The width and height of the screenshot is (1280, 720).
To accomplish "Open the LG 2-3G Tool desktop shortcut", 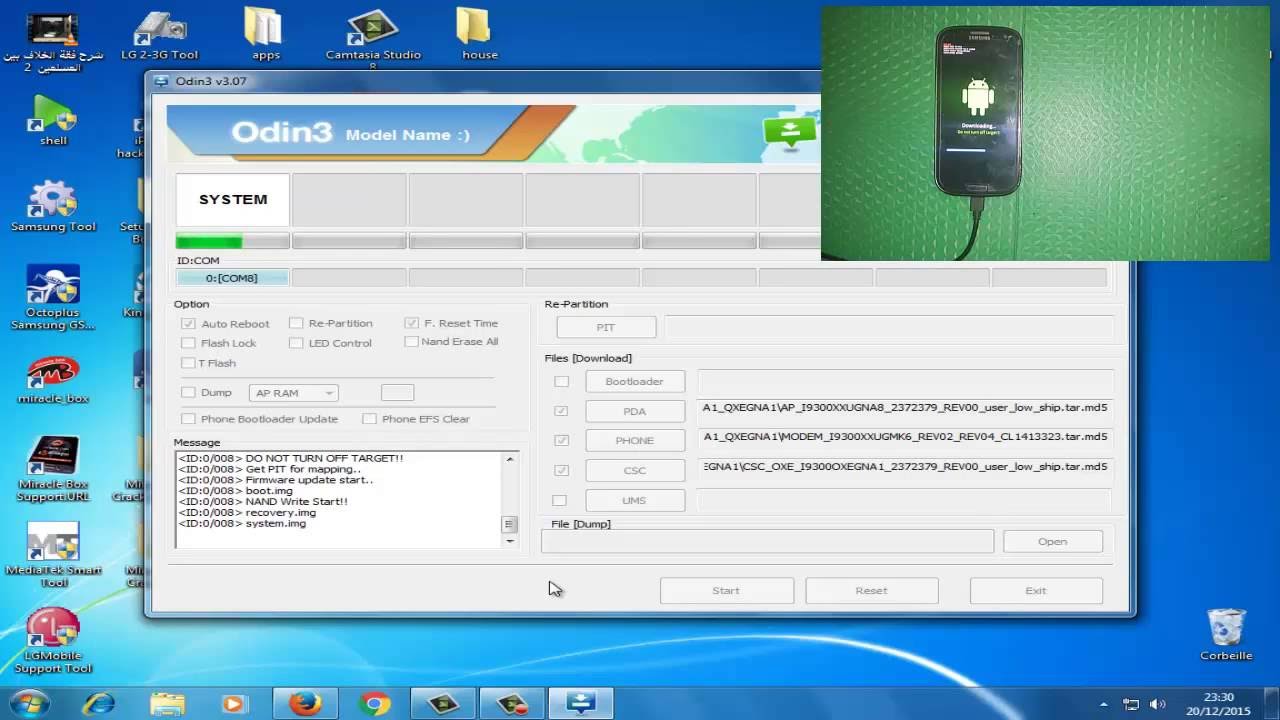I will point(160,36).
